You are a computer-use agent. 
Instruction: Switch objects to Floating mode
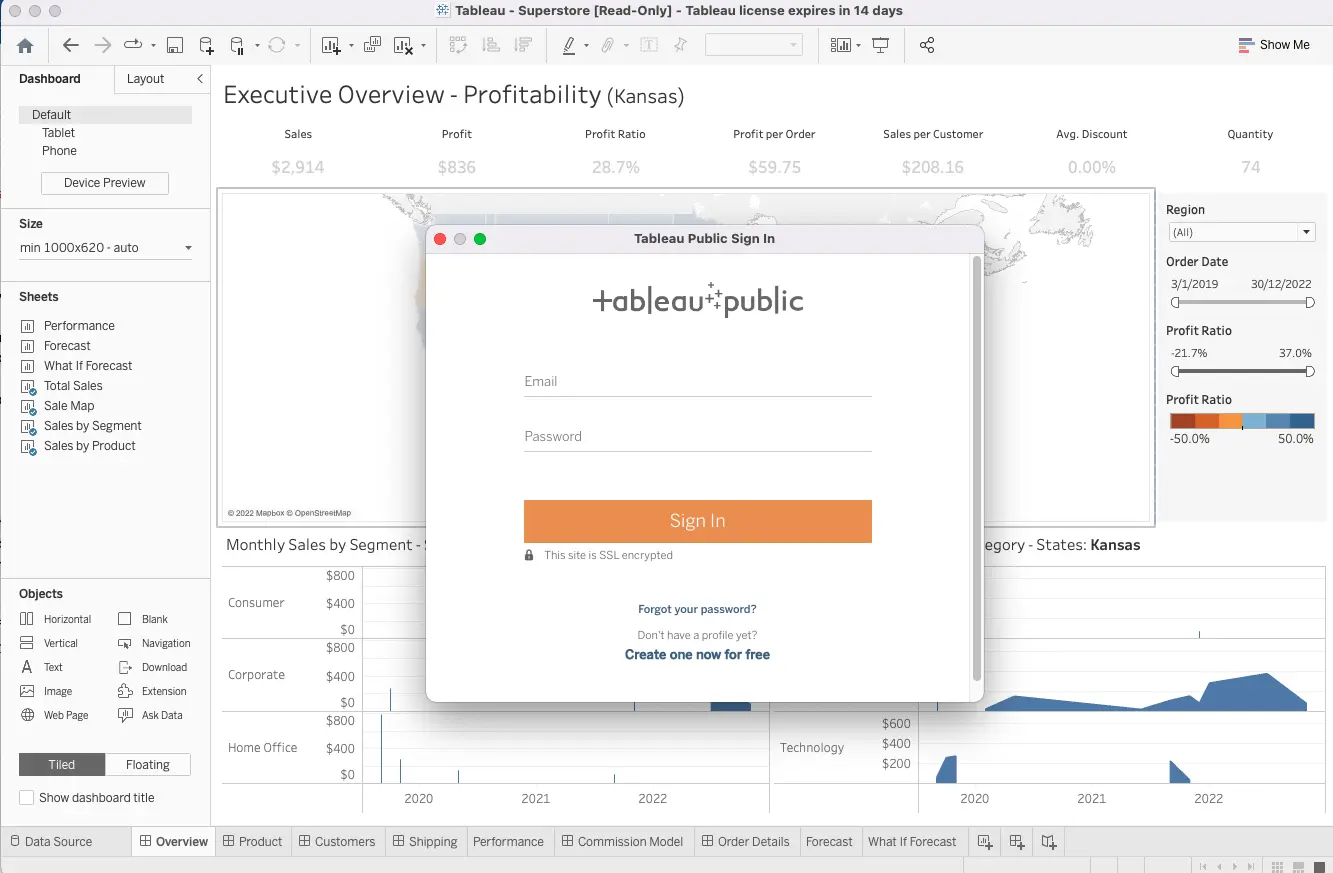click(147, 765)
